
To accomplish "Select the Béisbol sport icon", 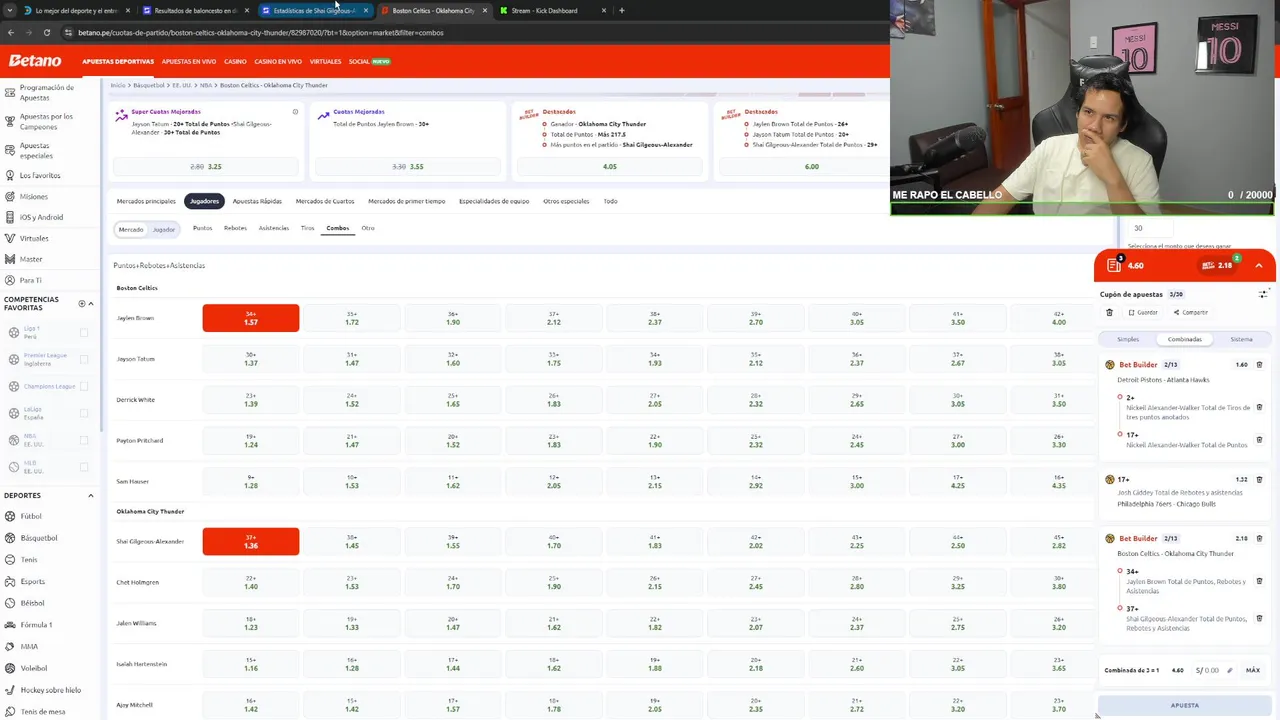I will 9,603.
